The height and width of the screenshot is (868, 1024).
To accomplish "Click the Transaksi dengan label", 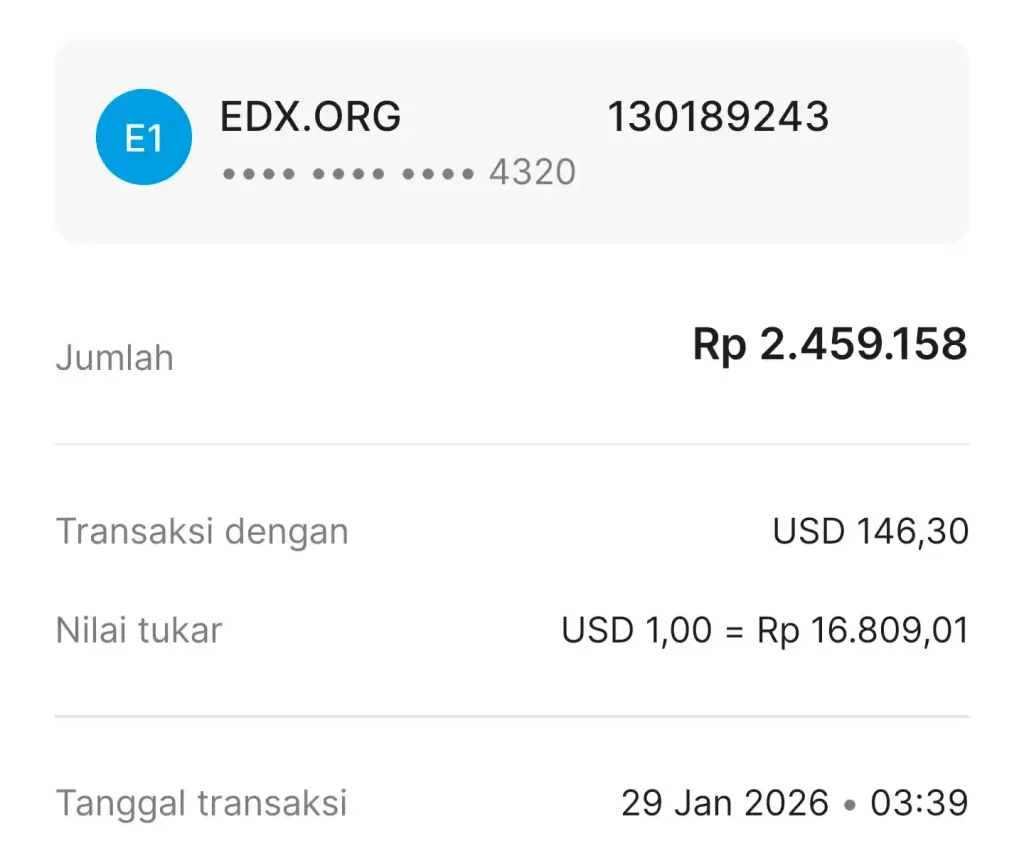I will tap(202, 531).
